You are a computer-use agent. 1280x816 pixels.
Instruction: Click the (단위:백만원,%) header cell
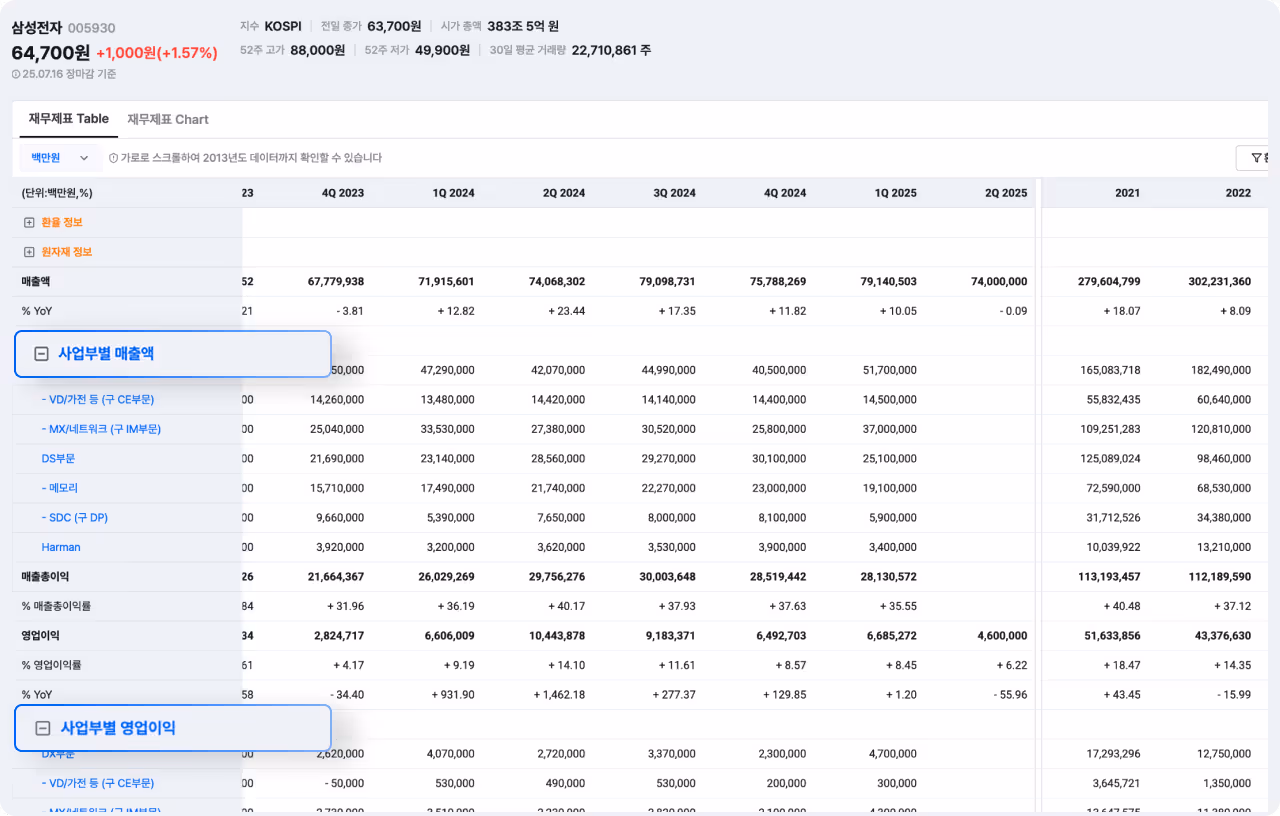click(x=57, y=193)
